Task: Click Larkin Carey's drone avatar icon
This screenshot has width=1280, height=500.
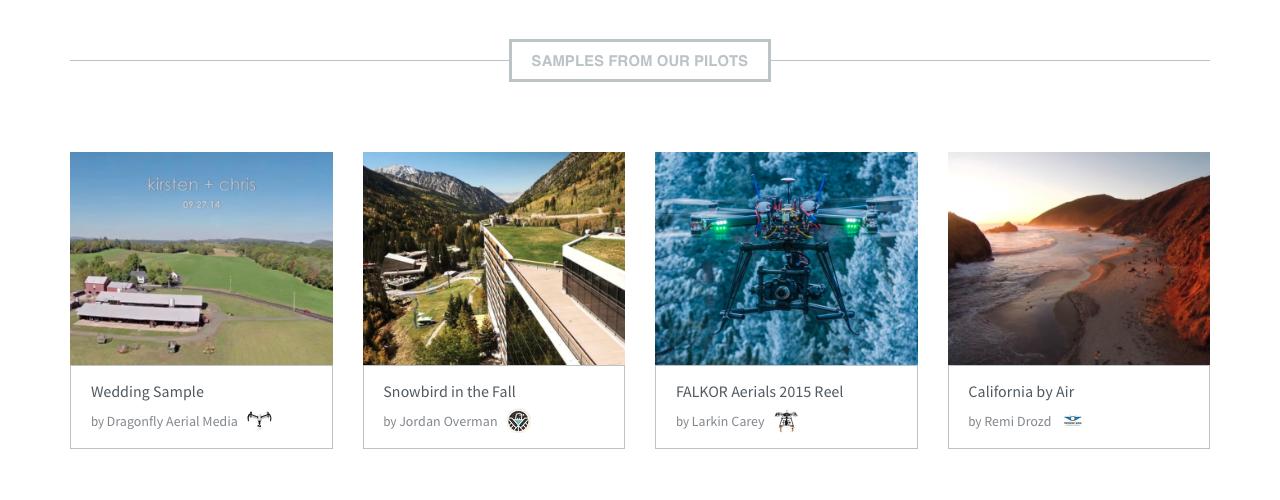Action: (786, 421)
